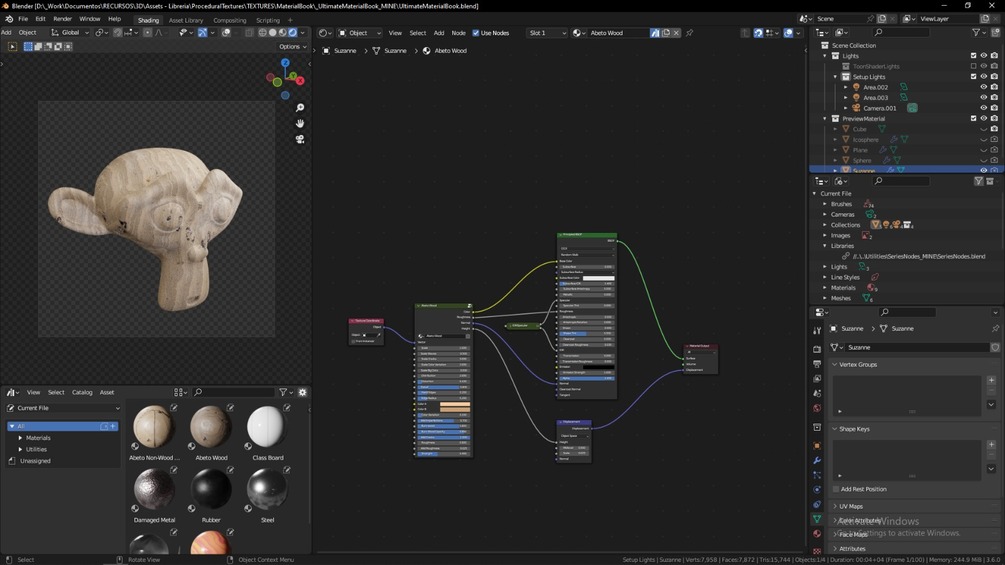Add a shape key with plus button
This screenshot has height=565, width=1005.
click(991, 445)
